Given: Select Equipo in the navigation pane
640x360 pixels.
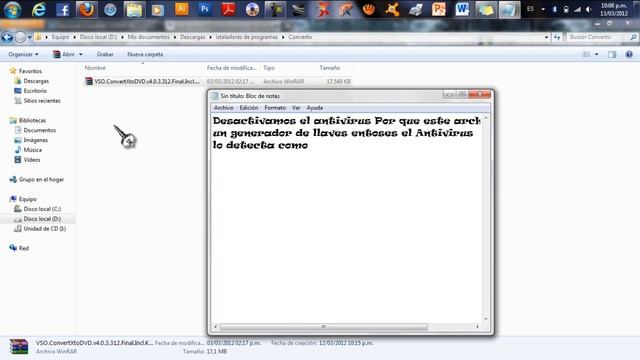Looking at the screenshot, I should click(27, 199).
